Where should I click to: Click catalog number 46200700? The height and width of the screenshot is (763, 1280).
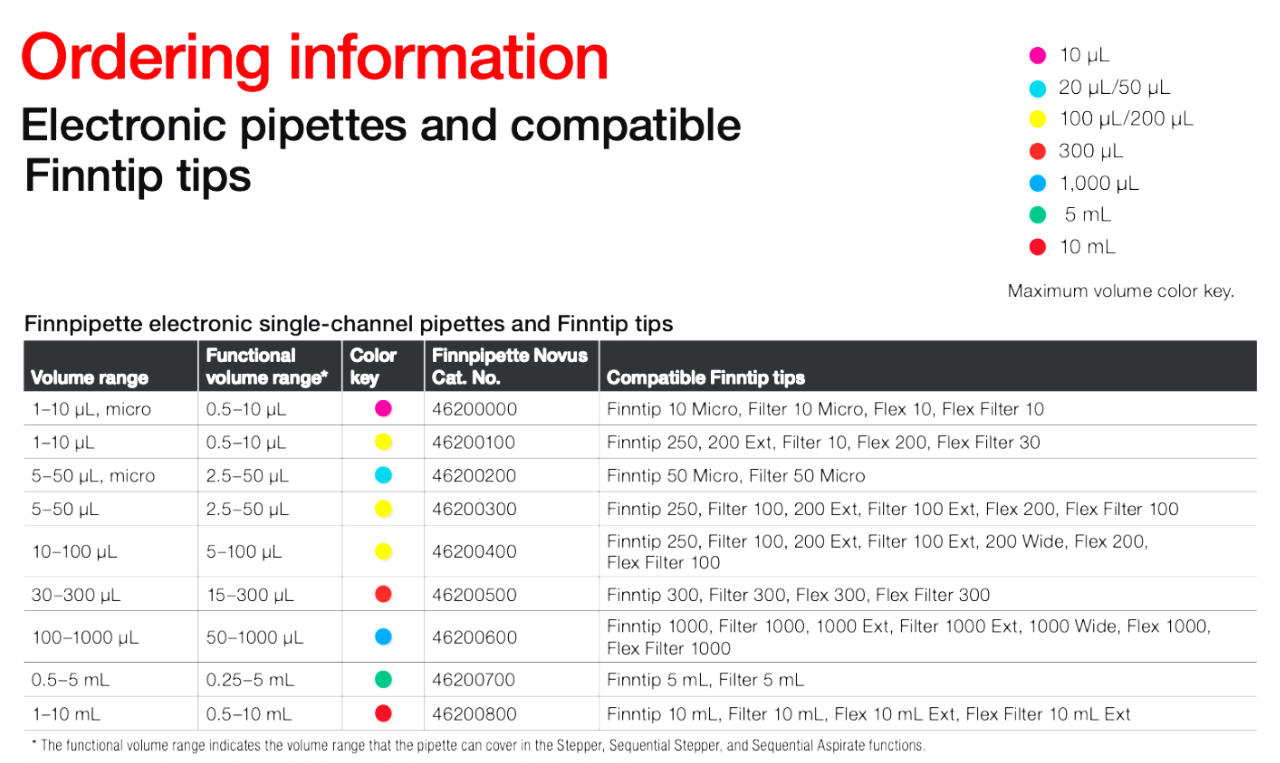pyautogui.click(x=475, y=680)
